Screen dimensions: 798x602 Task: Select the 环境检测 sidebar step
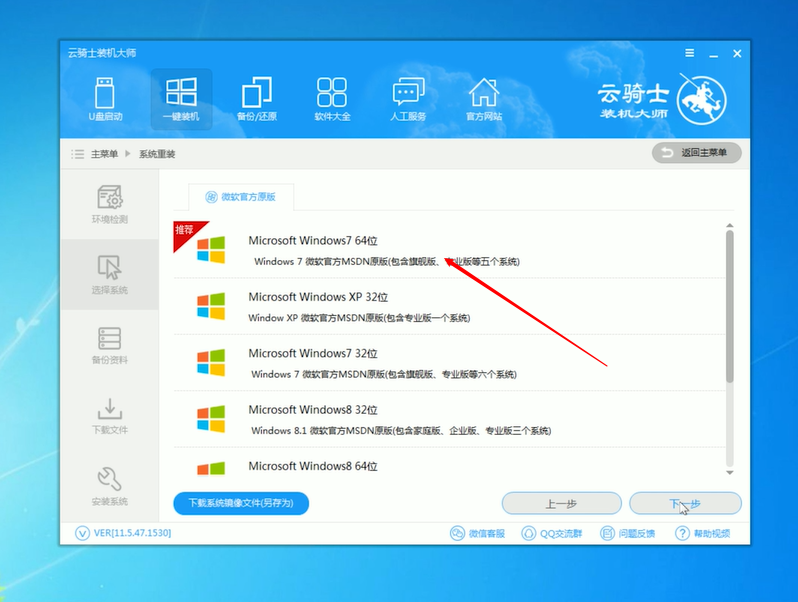[x=109, y=205]
